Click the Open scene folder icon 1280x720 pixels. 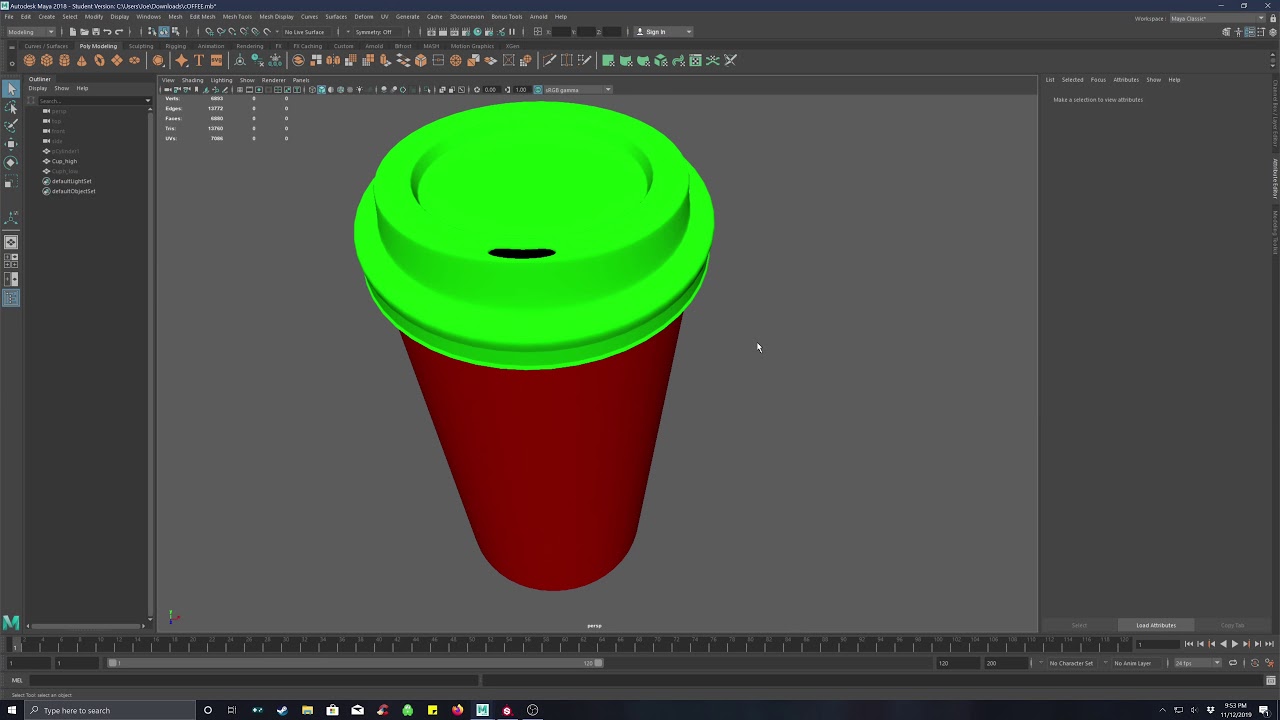84,31
